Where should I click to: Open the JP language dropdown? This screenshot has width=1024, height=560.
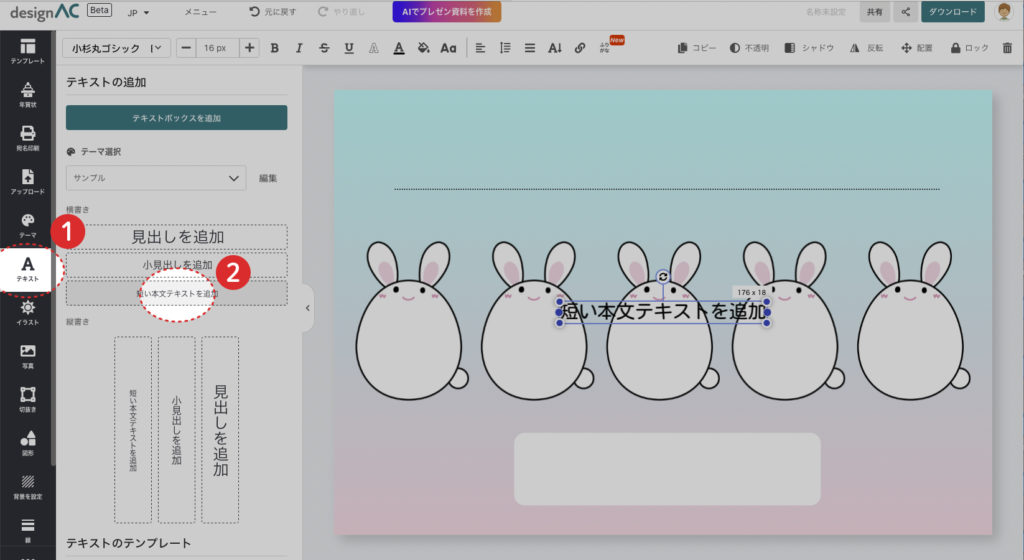[138, 12]
